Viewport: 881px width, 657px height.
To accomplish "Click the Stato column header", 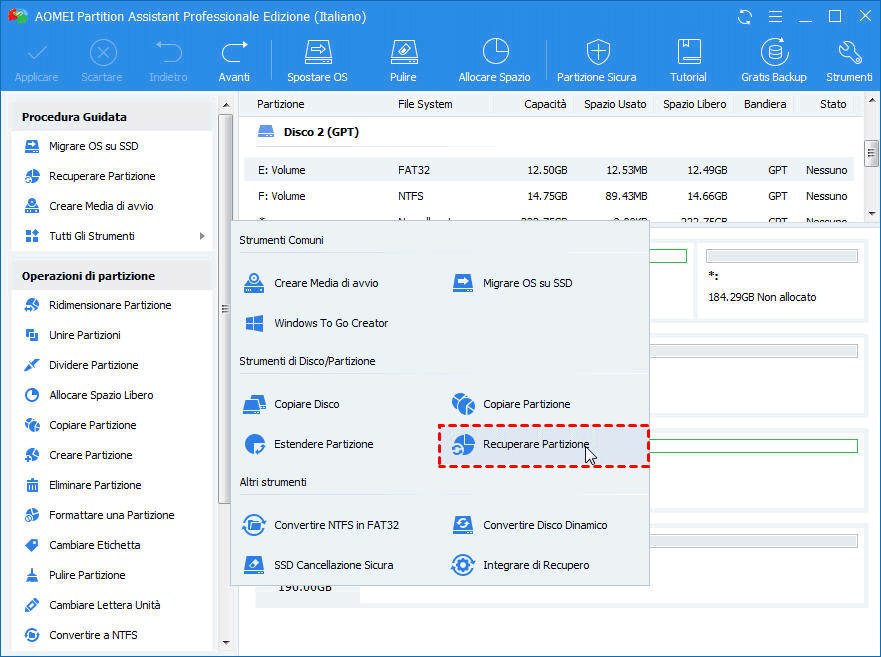I will [x=833, y=104].
